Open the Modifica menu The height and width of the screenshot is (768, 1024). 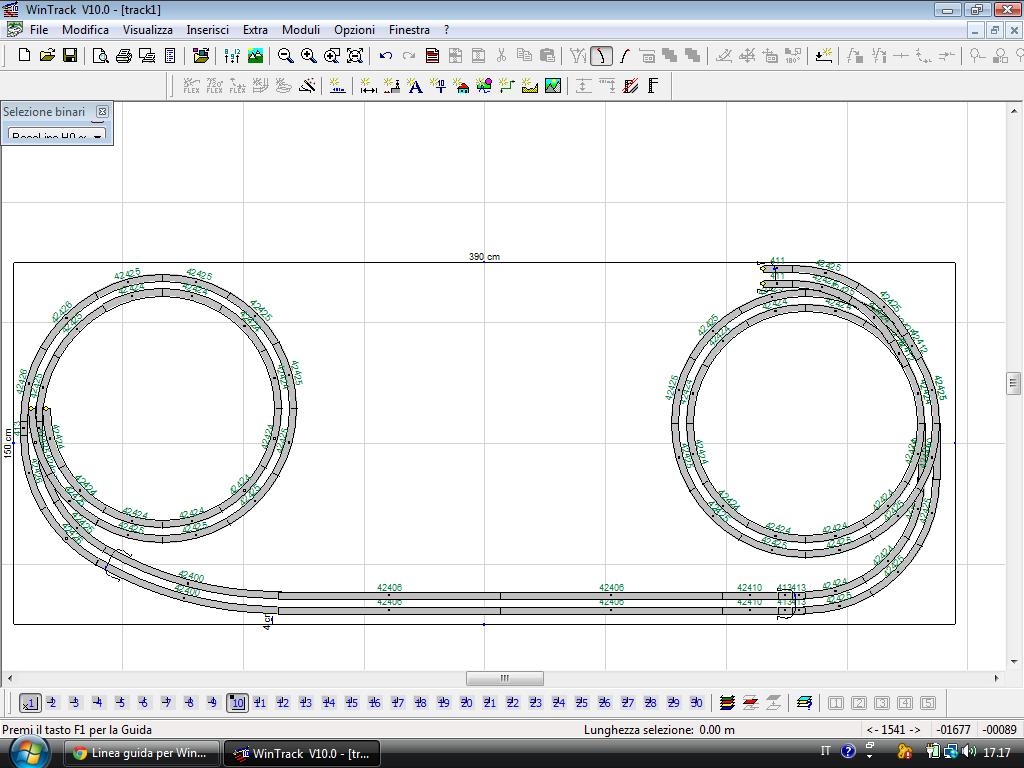tap(85, 29)
